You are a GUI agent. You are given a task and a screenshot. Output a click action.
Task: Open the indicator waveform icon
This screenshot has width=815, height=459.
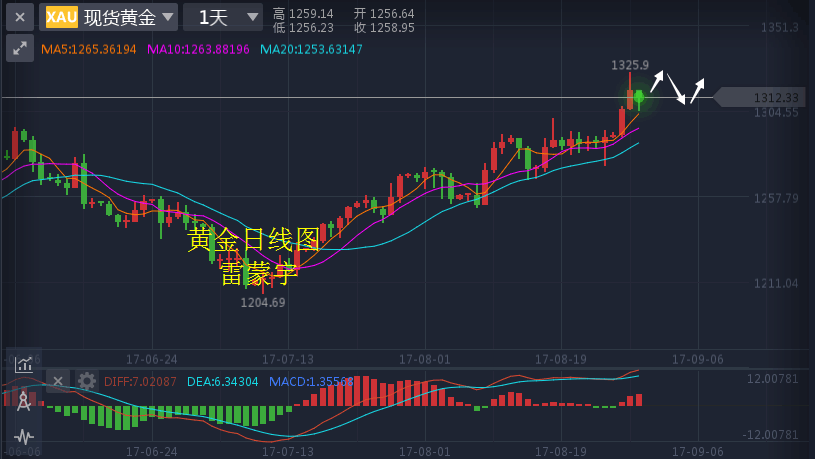point(23,436)
